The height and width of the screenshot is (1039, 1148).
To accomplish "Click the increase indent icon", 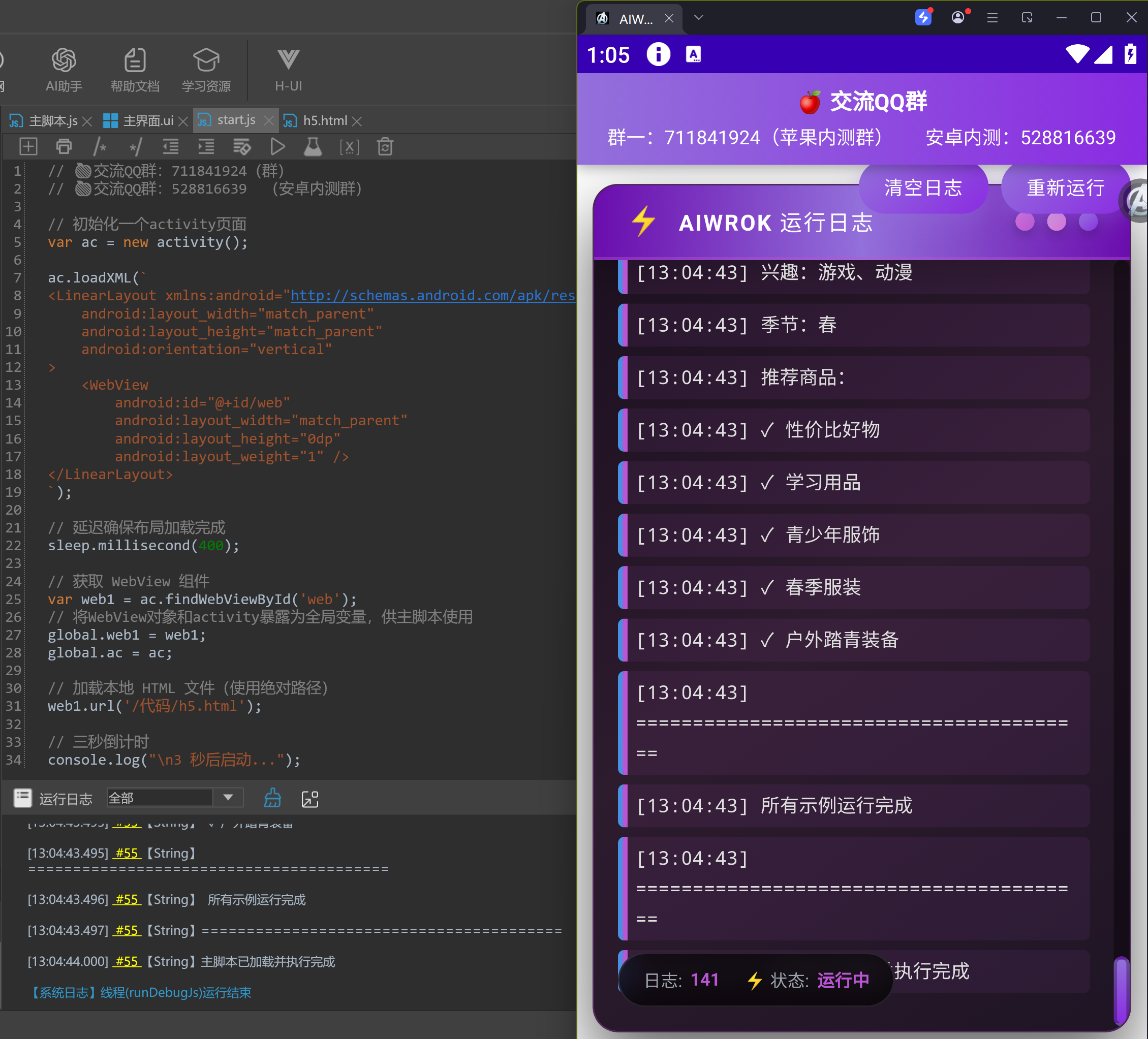I will 206,147.
